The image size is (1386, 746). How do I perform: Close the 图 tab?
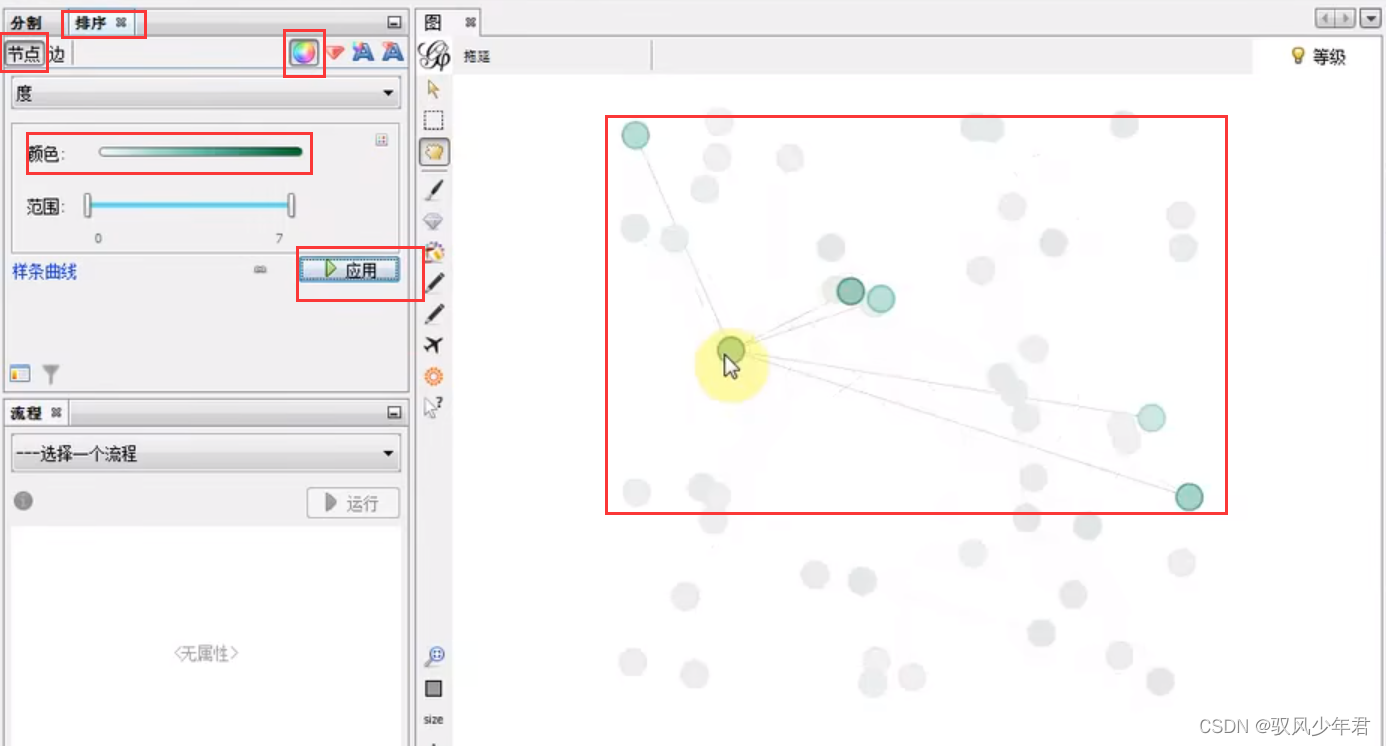click(470, 22)
